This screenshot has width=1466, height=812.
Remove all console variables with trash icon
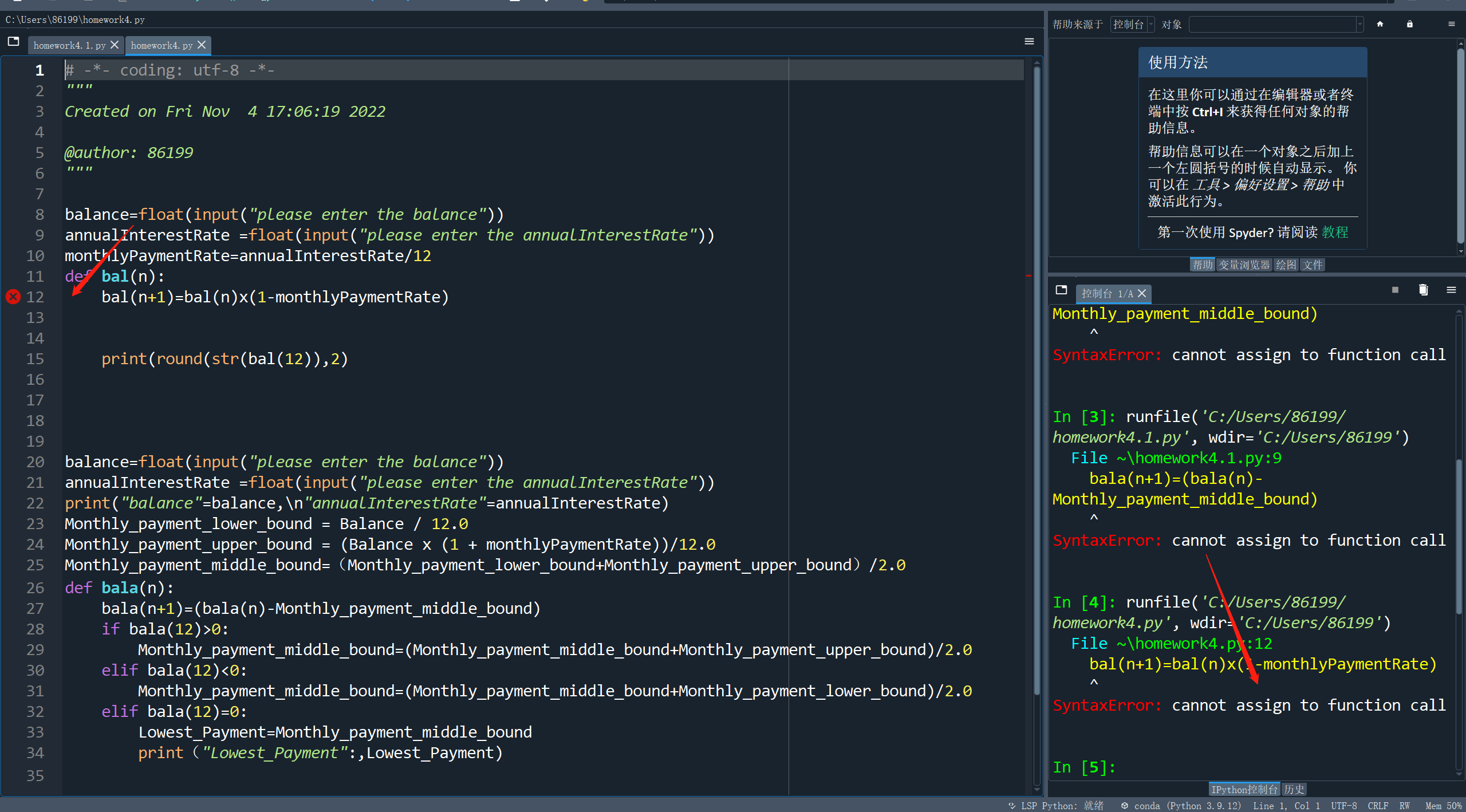coord(1423,290)
